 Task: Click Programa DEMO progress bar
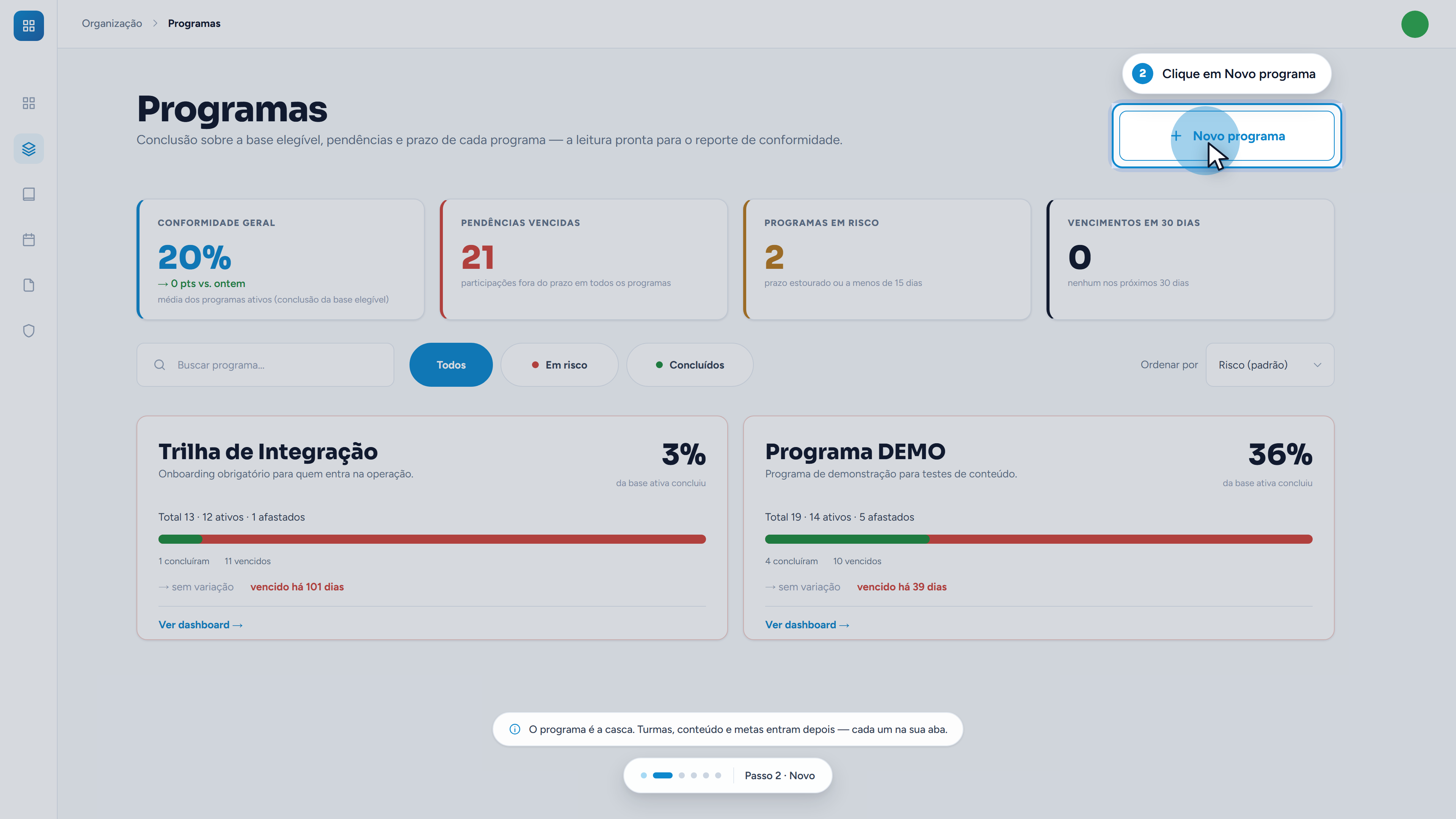point(1038,539)
